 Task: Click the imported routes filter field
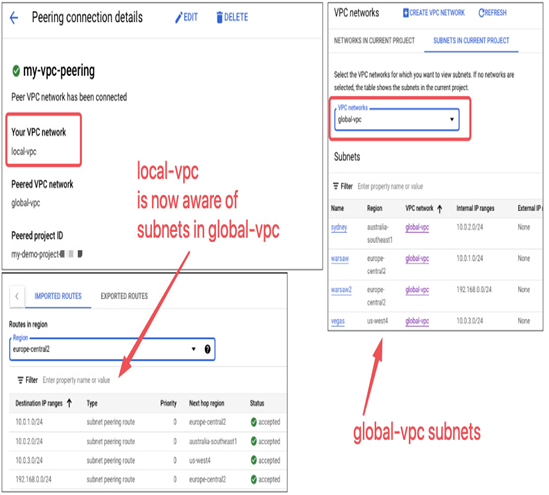161,380
